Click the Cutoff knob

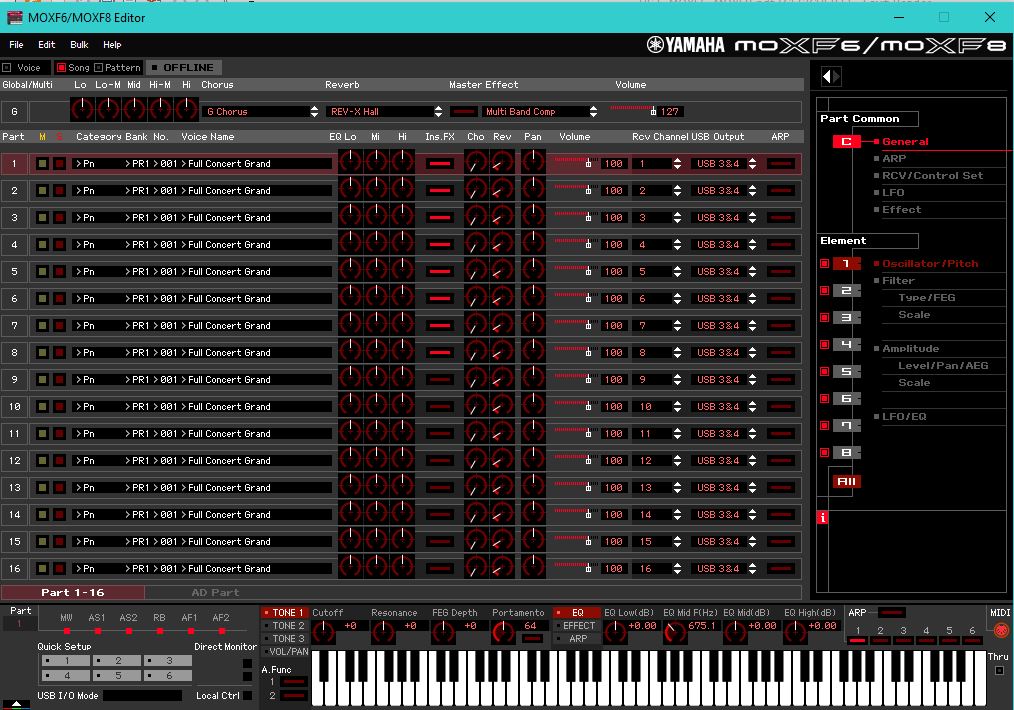(x=323, y=631)
